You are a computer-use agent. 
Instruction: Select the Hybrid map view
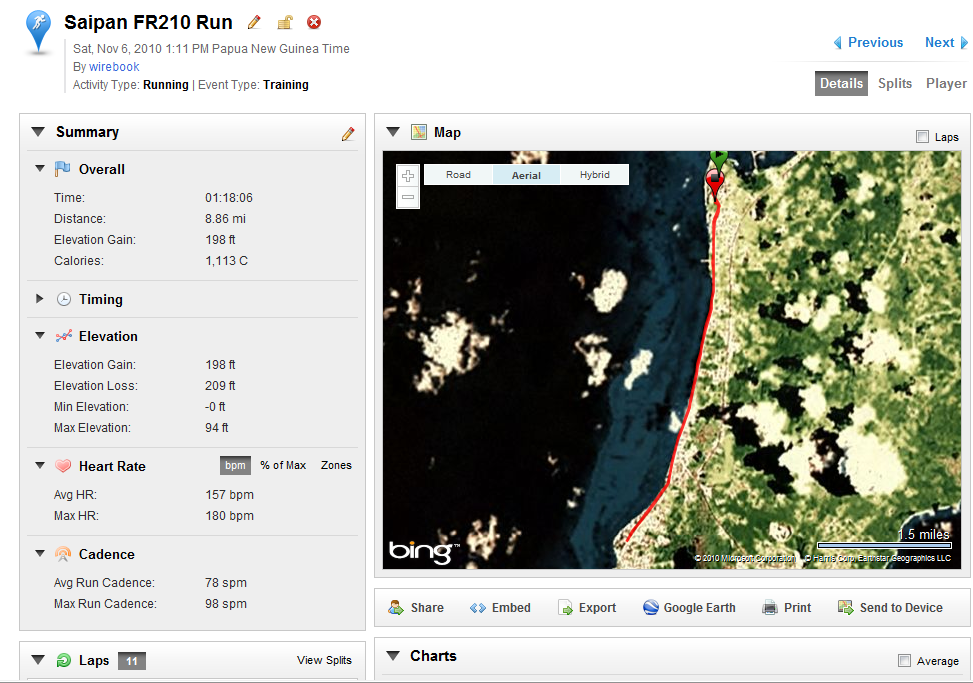[594, 175]
